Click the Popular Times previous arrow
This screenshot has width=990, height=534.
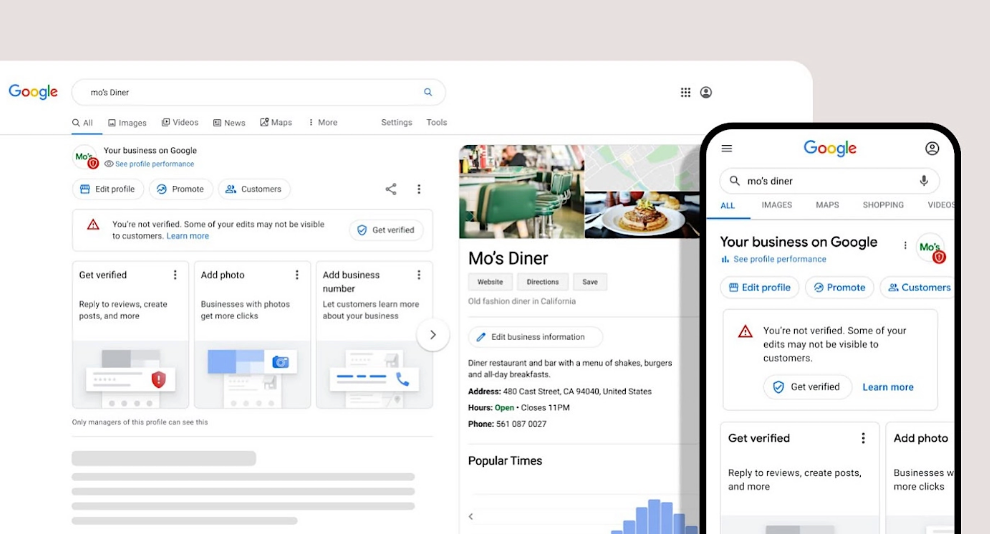click(471, 516)
